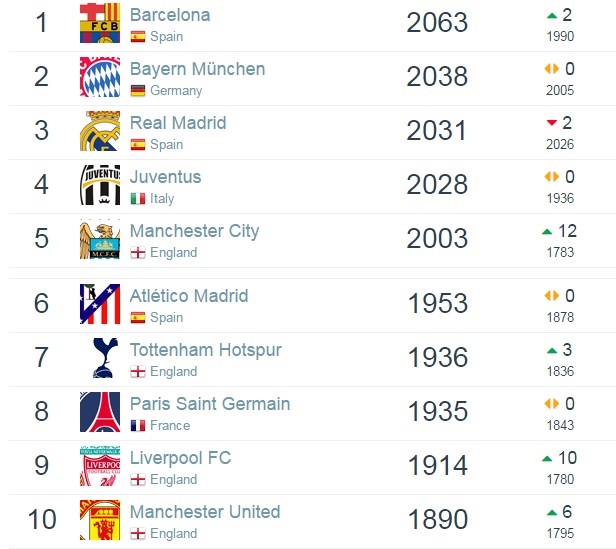The height and width of the screenshot is (549, 616).
Task: Select the Tottenham Hotspur name link
Action: pyautogui.click(x=205, y=350)
